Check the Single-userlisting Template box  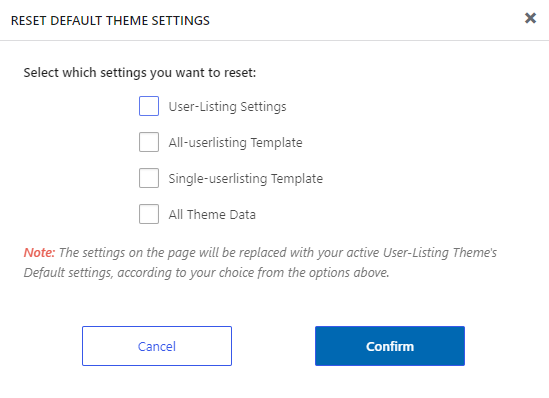[149, 178]
